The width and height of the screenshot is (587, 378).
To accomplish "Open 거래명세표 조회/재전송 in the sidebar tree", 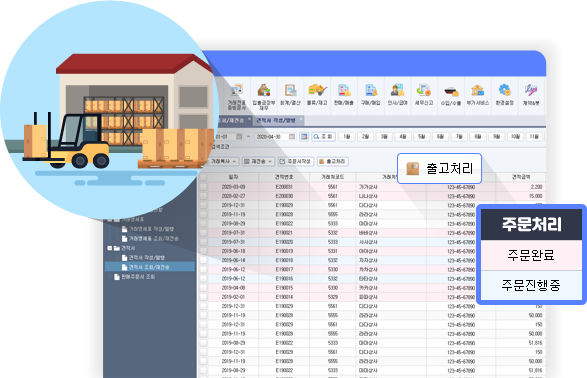I will [x=153, y=238].
